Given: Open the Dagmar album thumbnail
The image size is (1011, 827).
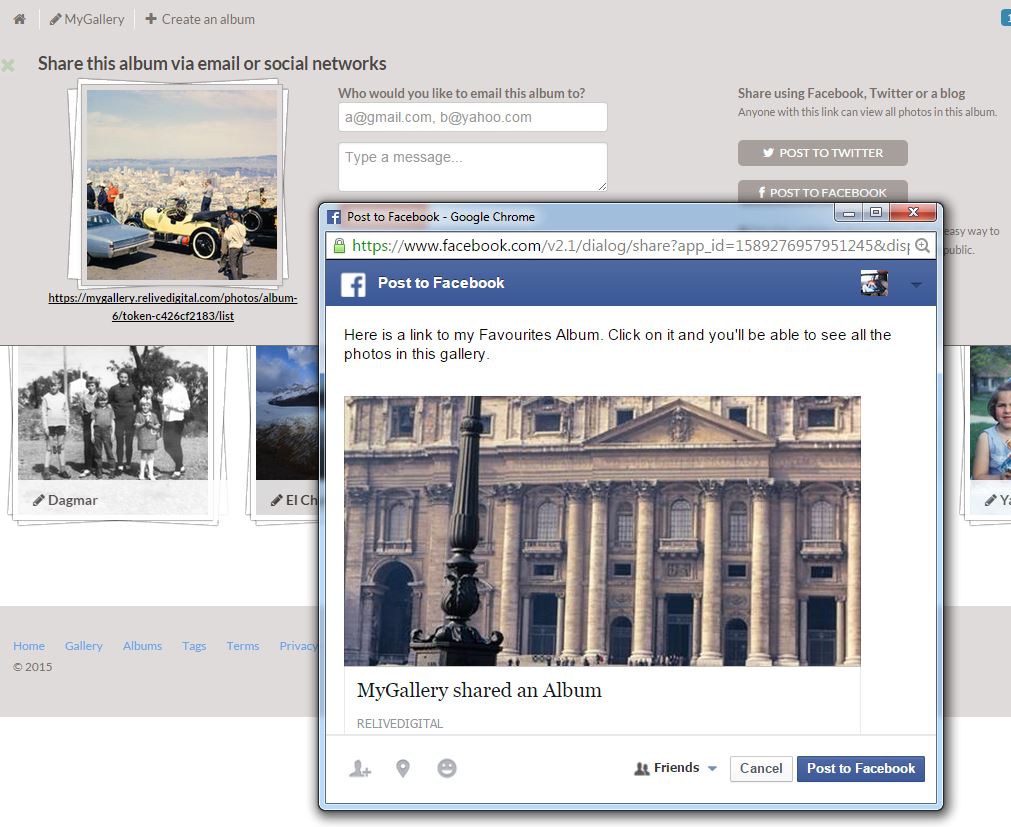Looking at the screenshot, I should pyautogui.click(x=112, y=415).
